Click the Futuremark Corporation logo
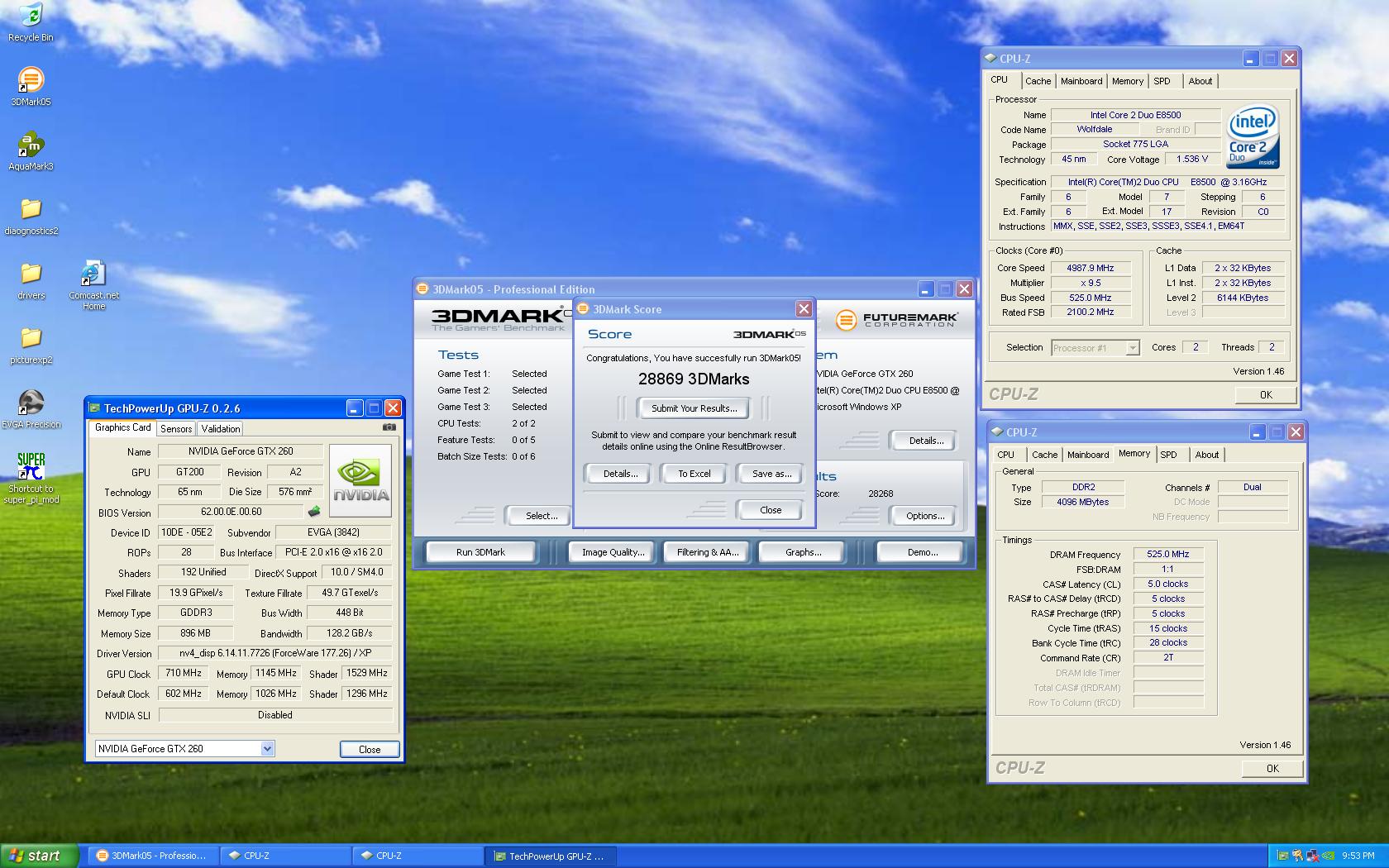Image resolution: width=1389 pixels, height=868 pixels. [x=896, y=320]
